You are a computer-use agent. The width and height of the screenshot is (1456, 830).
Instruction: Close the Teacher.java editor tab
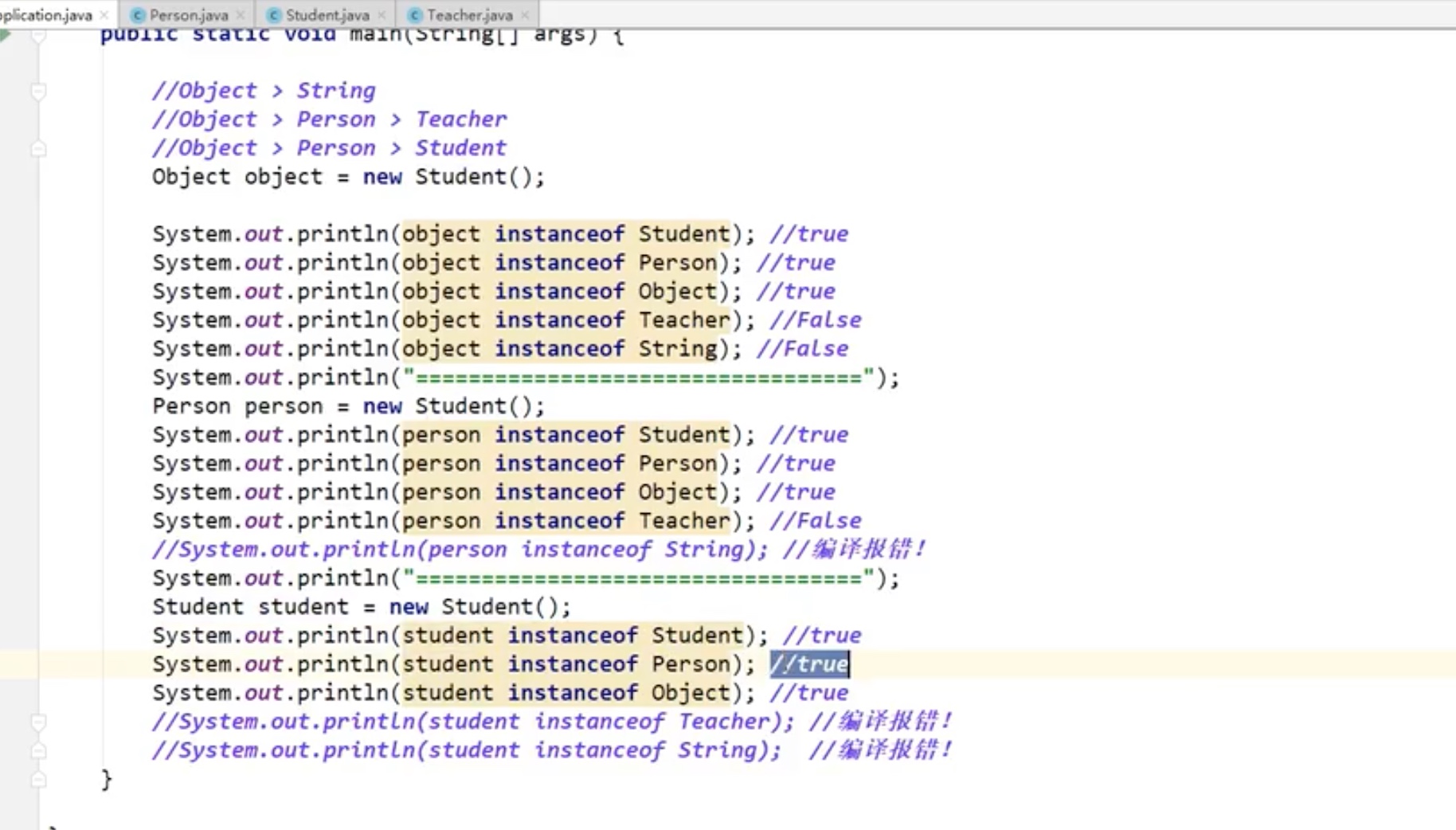pos(525,15)
